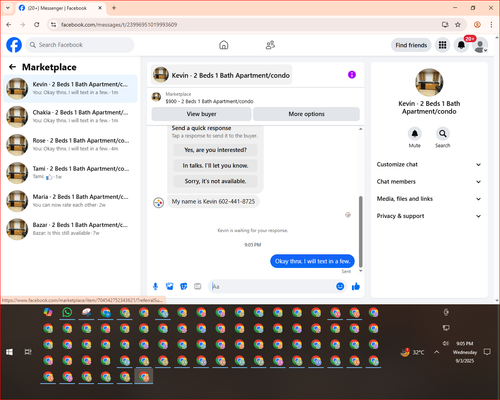The image size is (500, 400).
Task: Attach a photo or file
Action: click(x=170, y=286)
